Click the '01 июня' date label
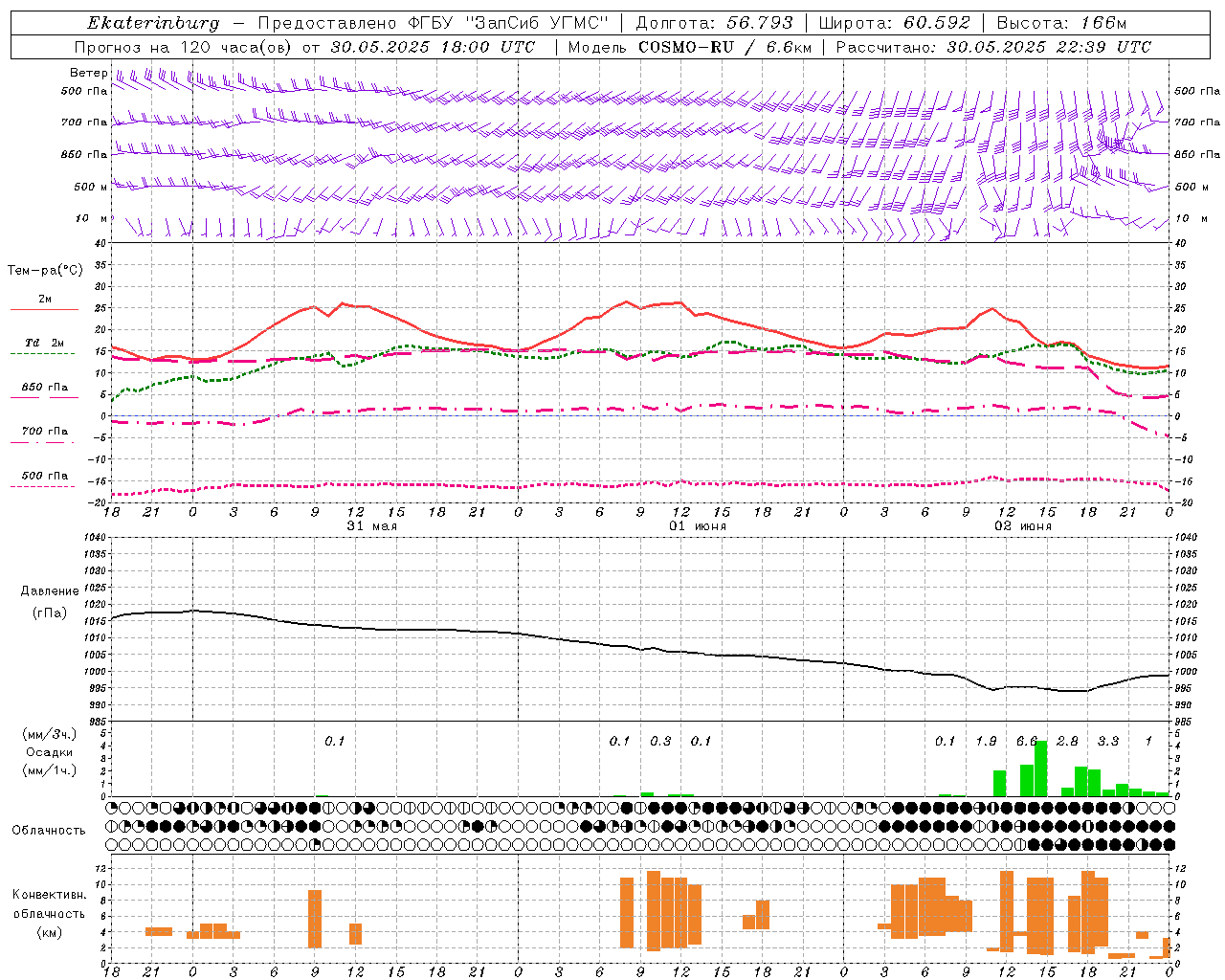 [697, 526]
